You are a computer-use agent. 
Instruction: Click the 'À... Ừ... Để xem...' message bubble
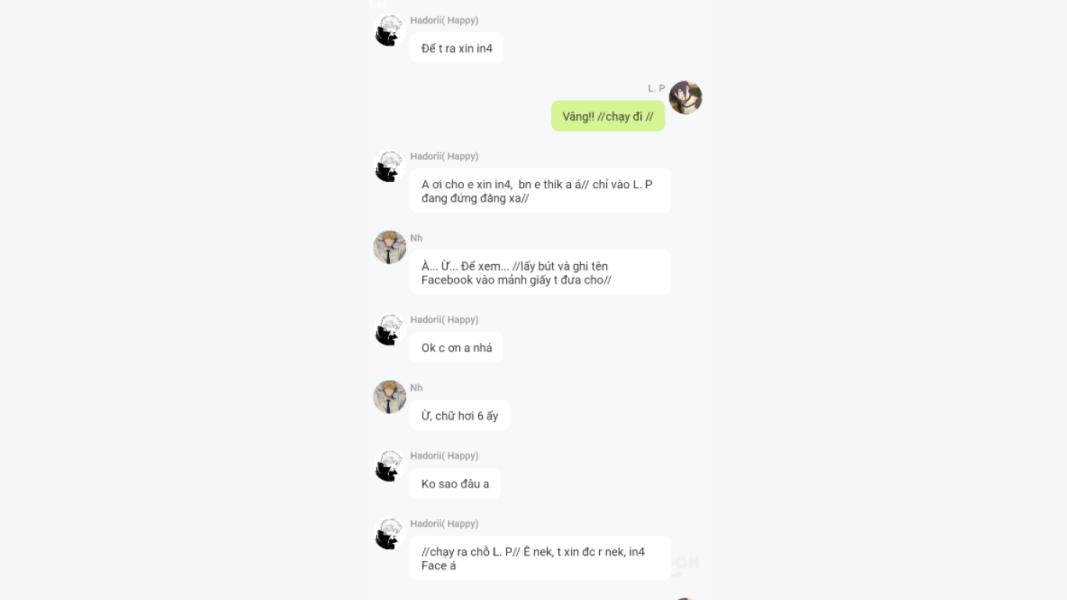click(x=540, y=273)
